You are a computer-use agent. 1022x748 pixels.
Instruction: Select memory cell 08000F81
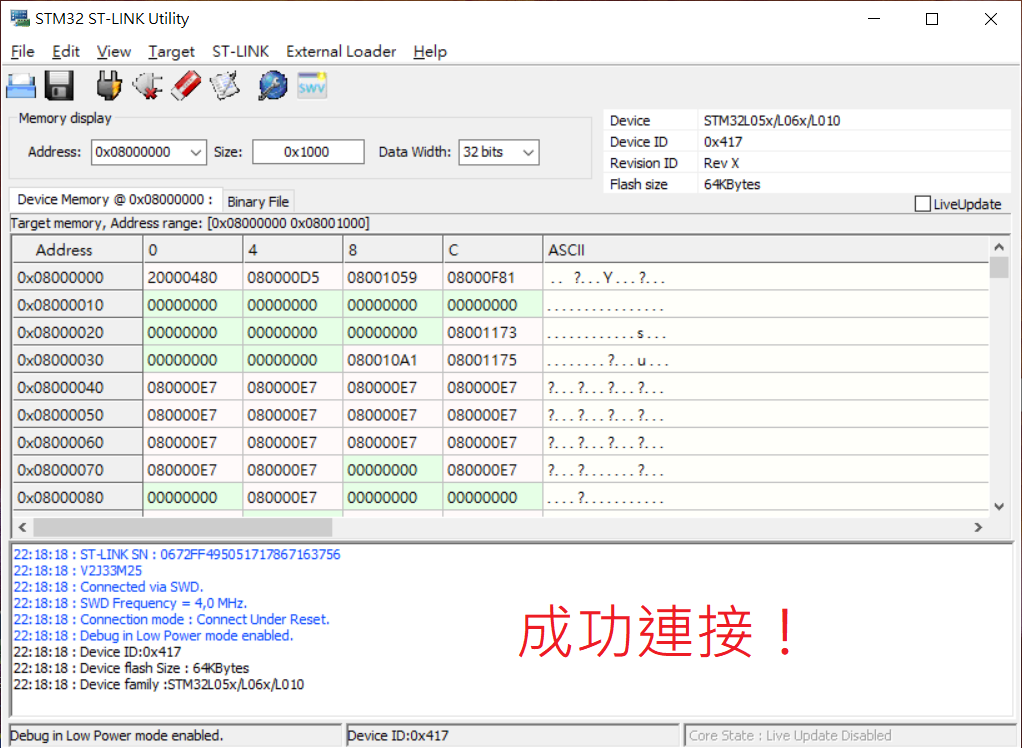tap(493, 278)
